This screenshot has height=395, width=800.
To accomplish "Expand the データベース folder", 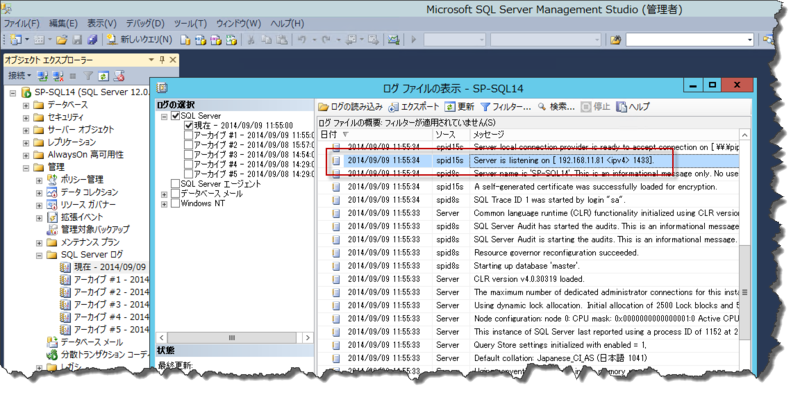I will (x=26, y=105).
